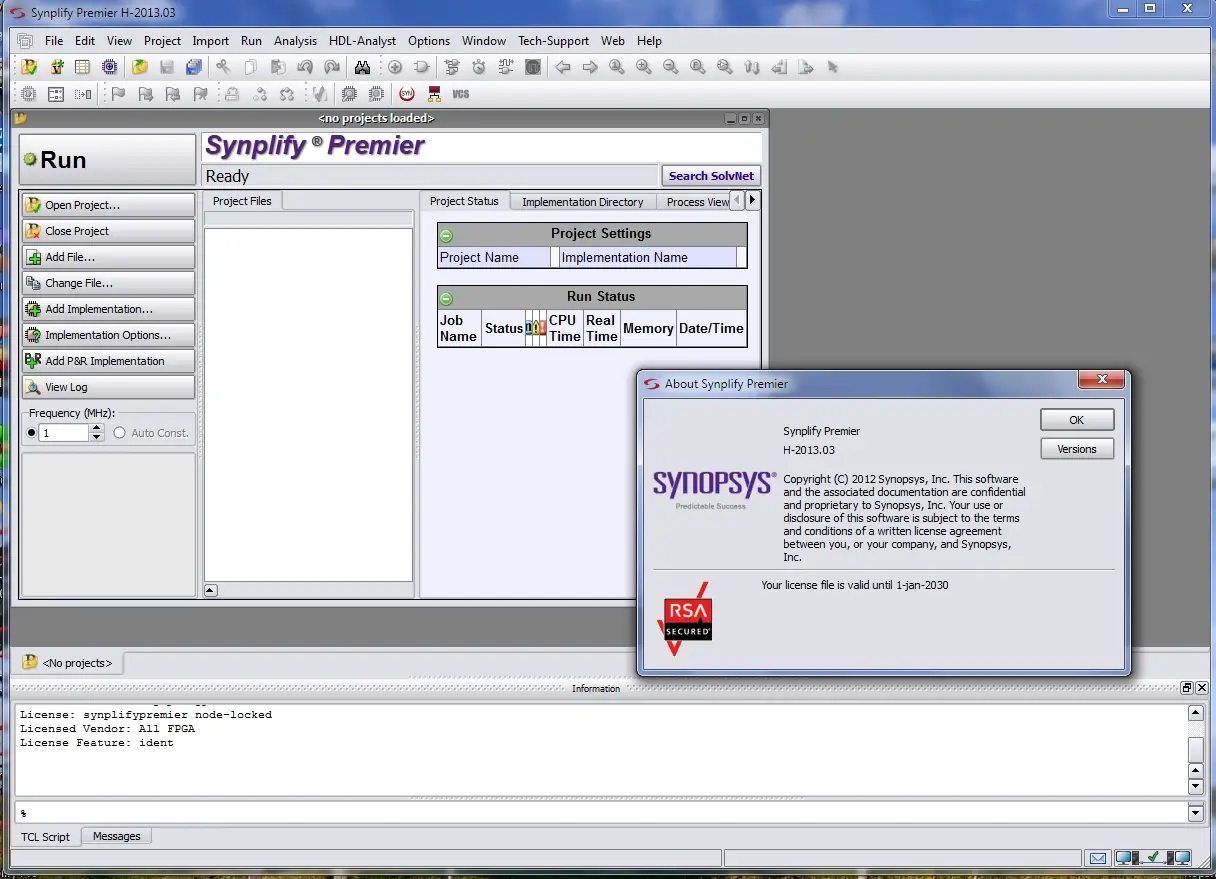
Task: Click the TCL command input field
Action: [601, 814]
